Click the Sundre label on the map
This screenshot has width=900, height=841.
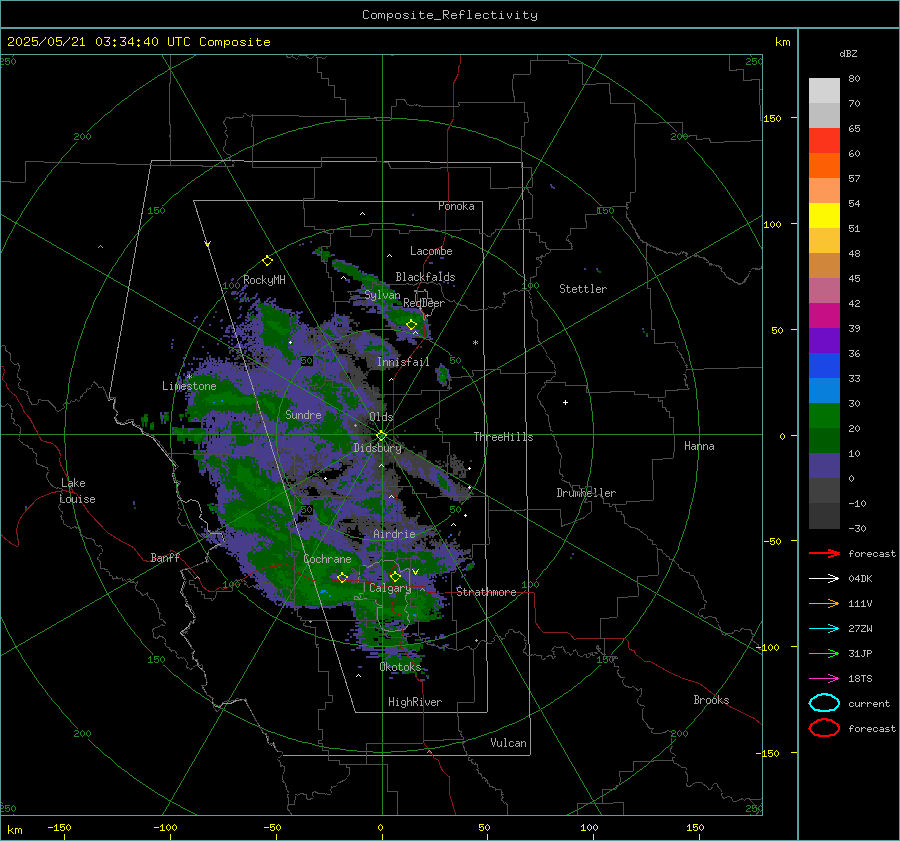(303, 414)
